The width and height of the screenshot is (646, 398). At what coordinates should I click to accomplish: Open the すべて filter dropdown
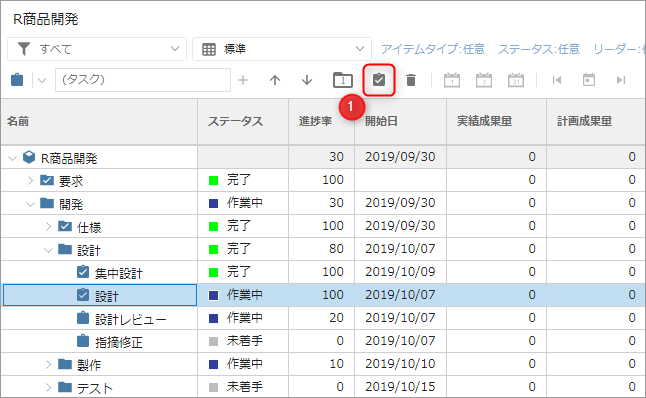point(97,49)
